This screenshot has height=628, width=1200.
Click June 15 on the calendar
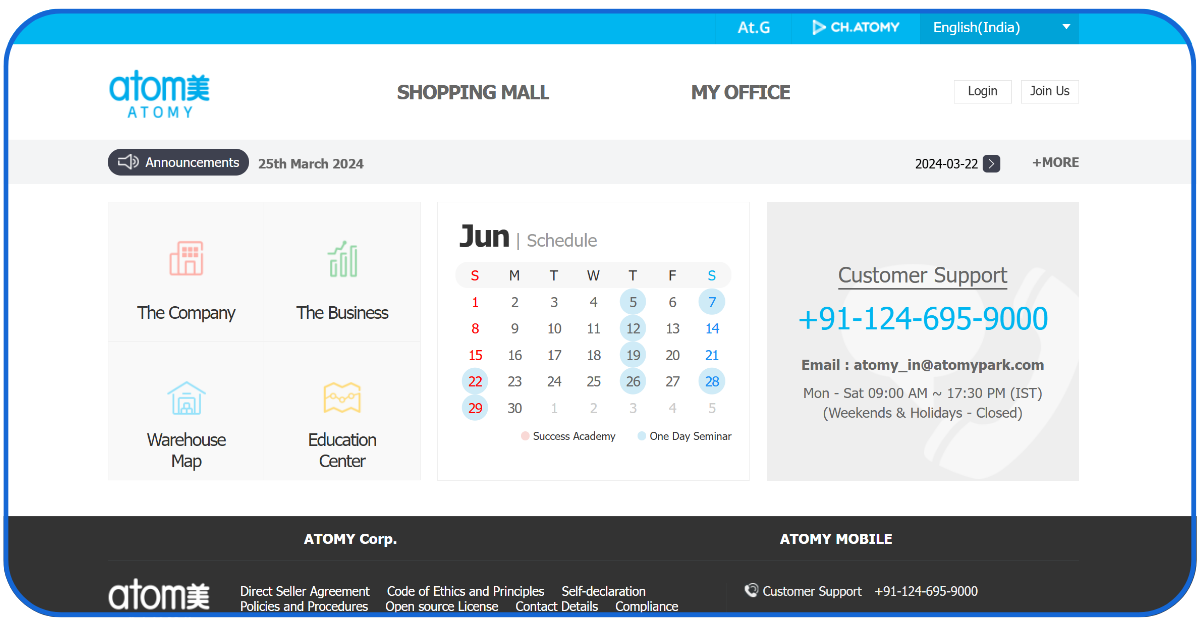[x=475, y=355]
